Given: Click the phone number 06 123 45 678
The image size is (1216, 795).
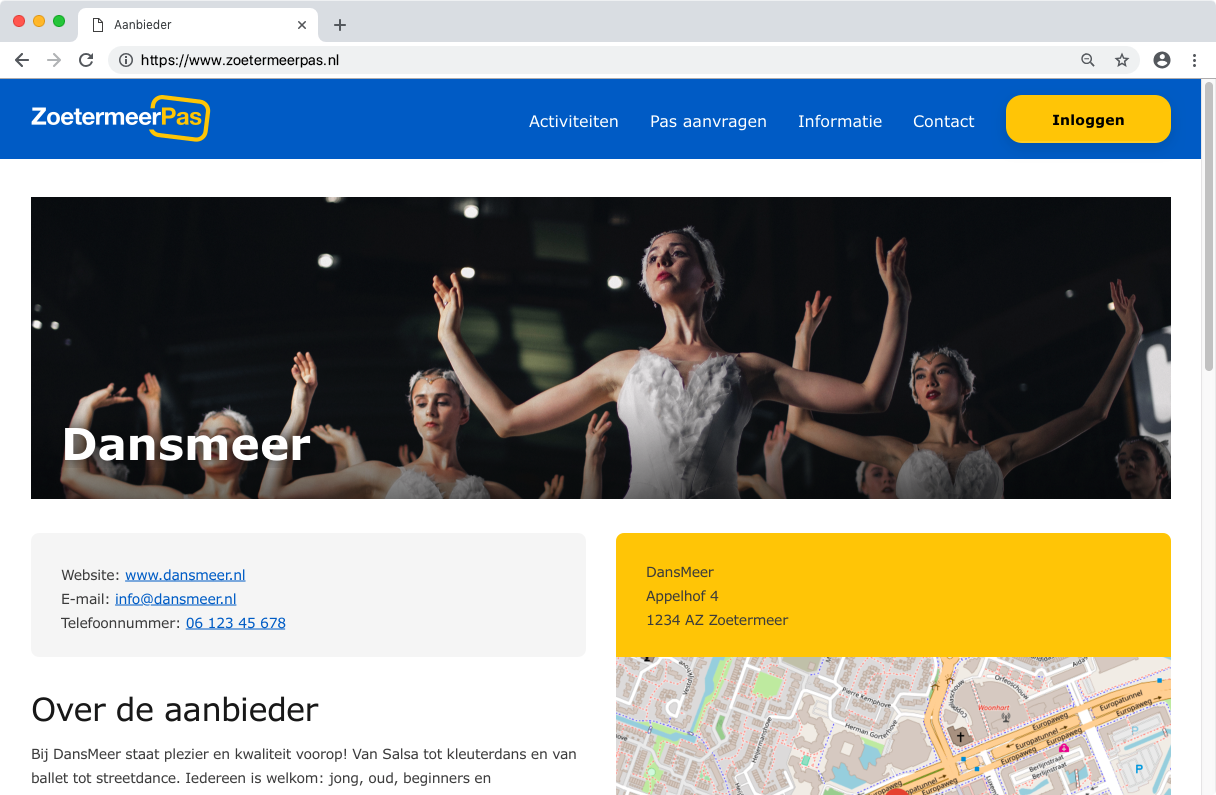Looking at the screenshot, I should pyautogui.click(x=235, y=623).
